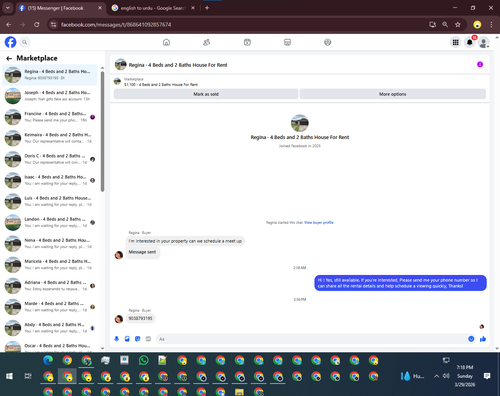This screenshot has height=396, width=500.
Task: Open the View buyer profile link
Action: tap(319, 222)
